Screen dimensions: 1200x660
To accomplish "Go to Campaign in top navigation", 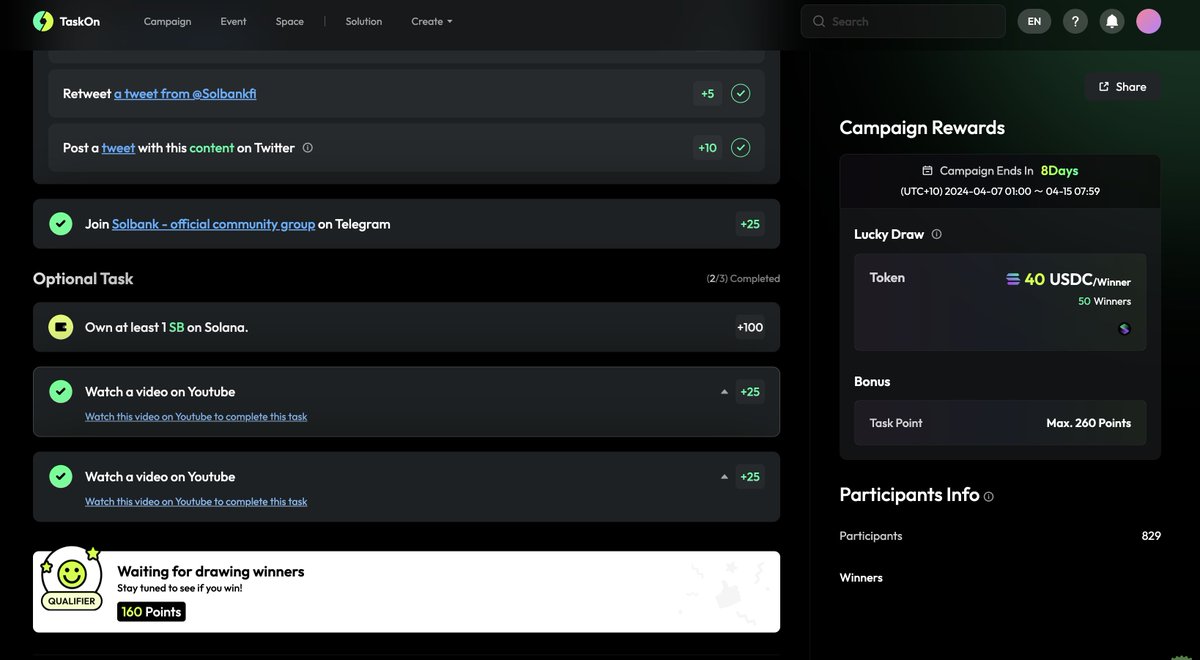I will pyautogui.click(x=167, y=21).
